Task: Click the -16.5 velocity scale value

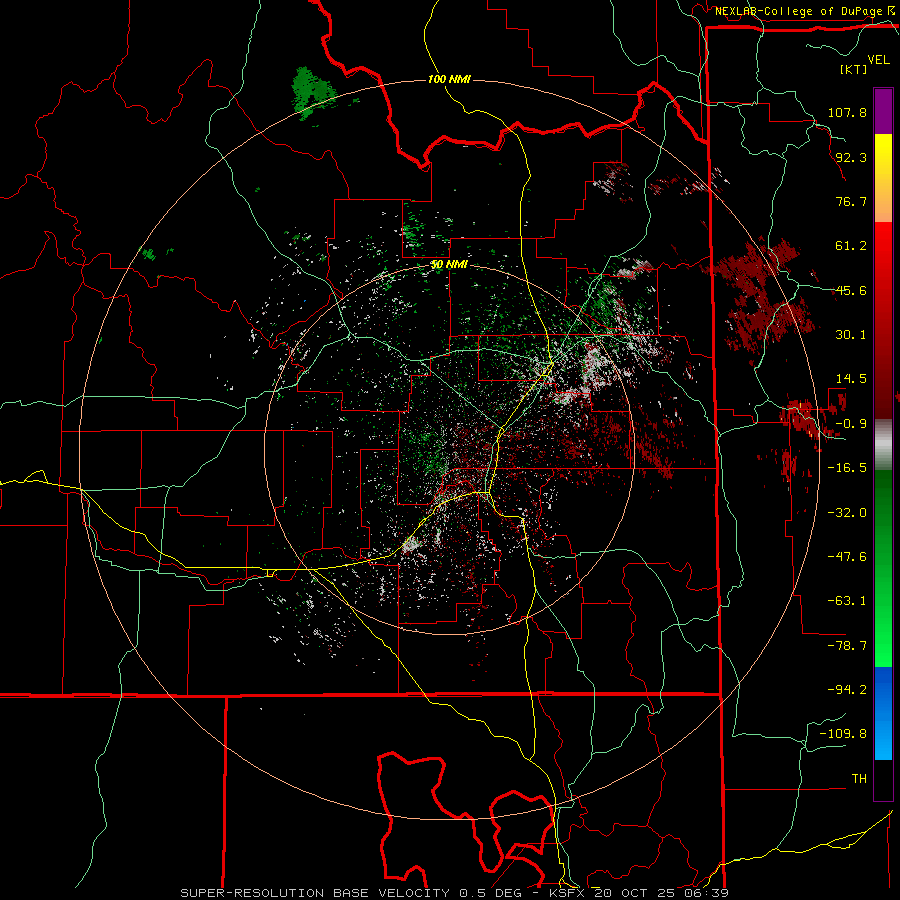Action: pyautogui.click(x=847, y=468)
